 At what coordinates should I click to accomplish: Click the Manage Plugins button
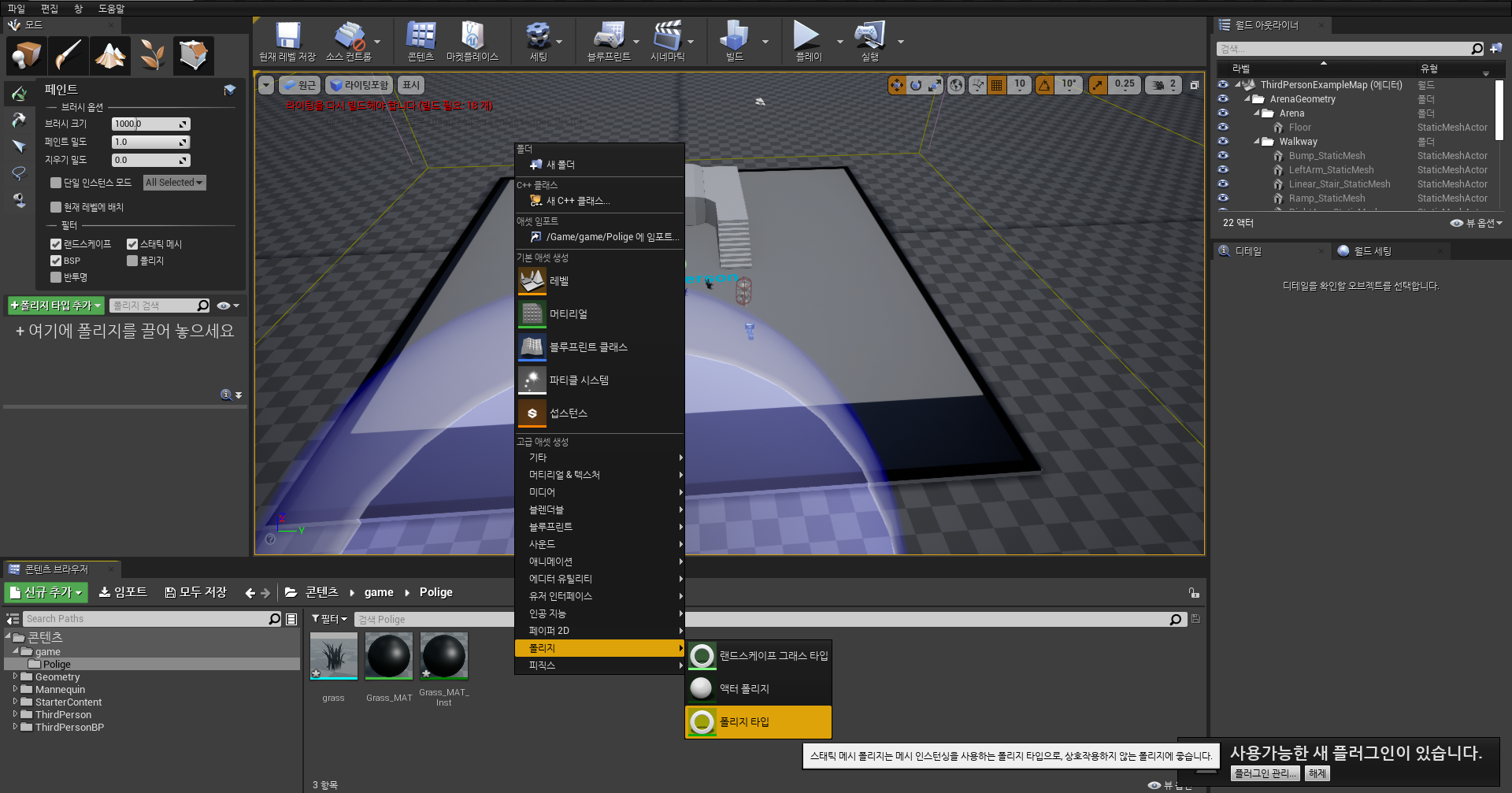point(1265,774)
